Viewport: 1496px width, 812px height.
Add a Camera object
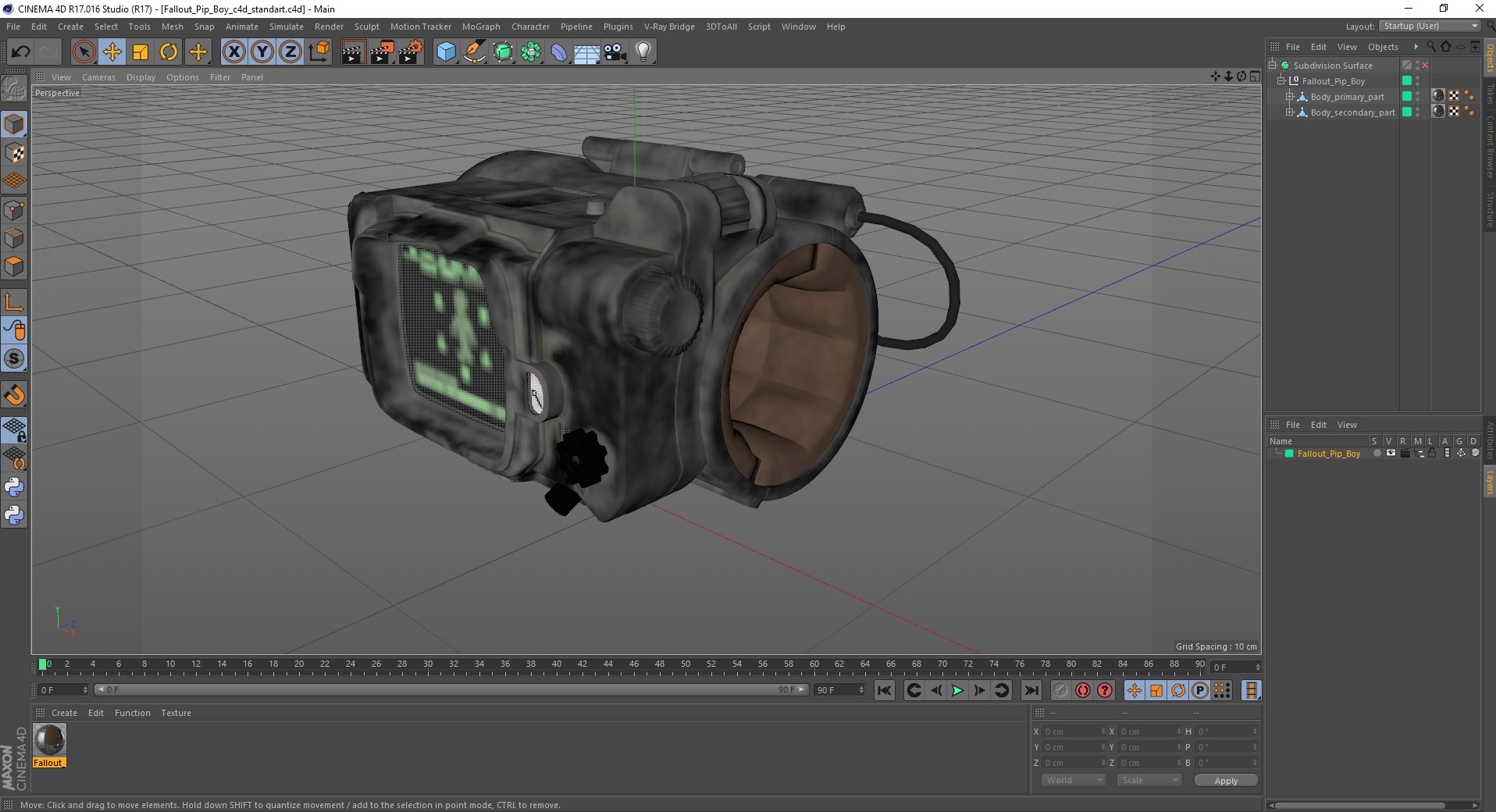point(615,52)
